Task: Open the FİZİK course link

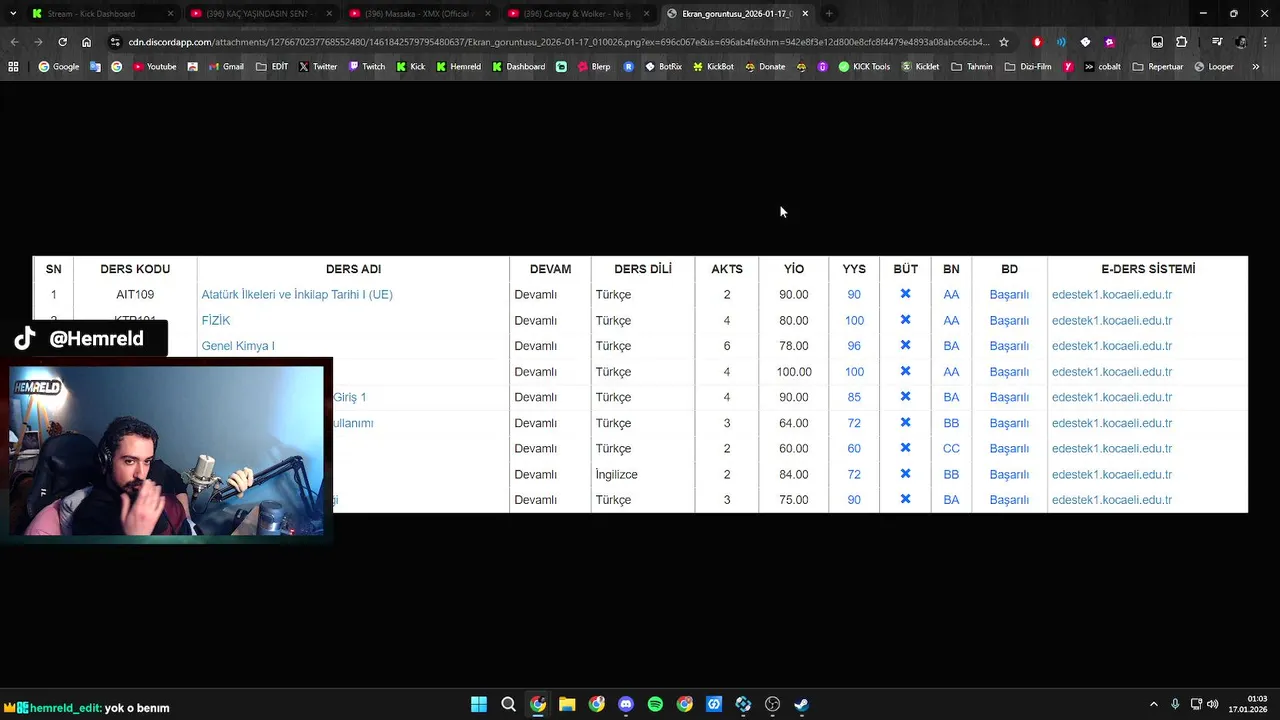Action: [x=216, y=321]
